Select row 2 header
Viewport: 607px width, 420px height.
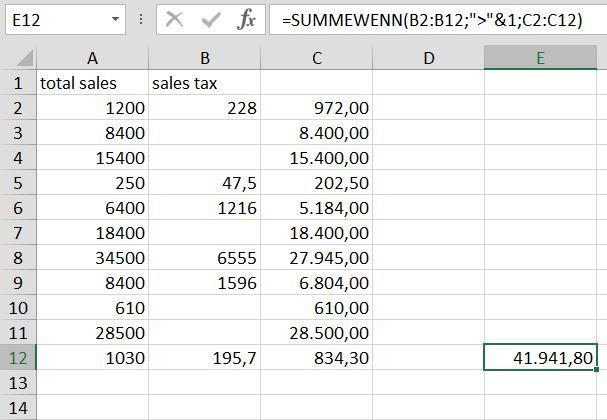(18, 108)
